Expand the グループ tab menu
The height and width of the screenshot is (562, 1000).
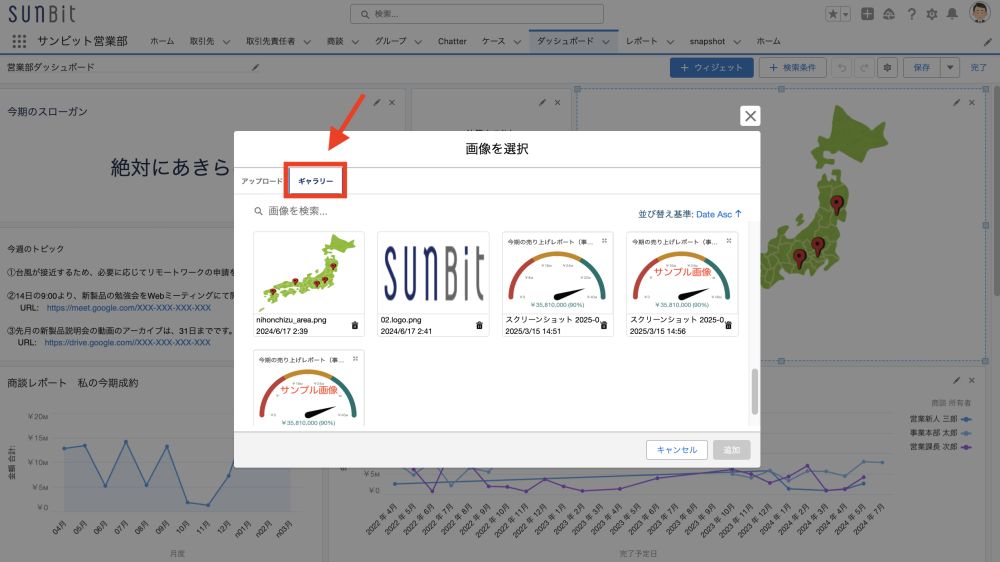point(418,42)
